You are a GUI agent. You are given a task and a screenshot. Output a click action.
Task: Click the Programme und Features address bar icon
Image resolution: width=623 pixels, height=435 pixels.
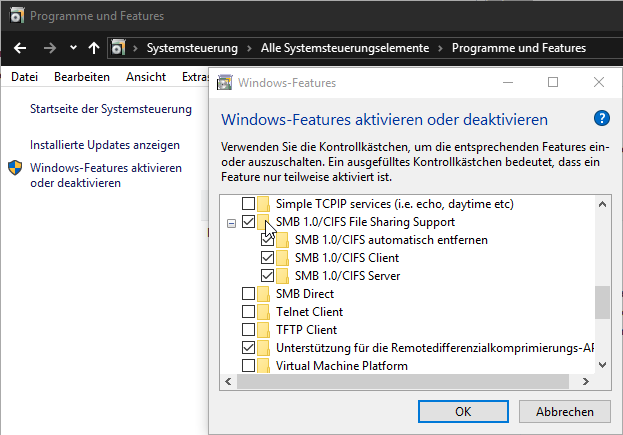coord(118,48)
